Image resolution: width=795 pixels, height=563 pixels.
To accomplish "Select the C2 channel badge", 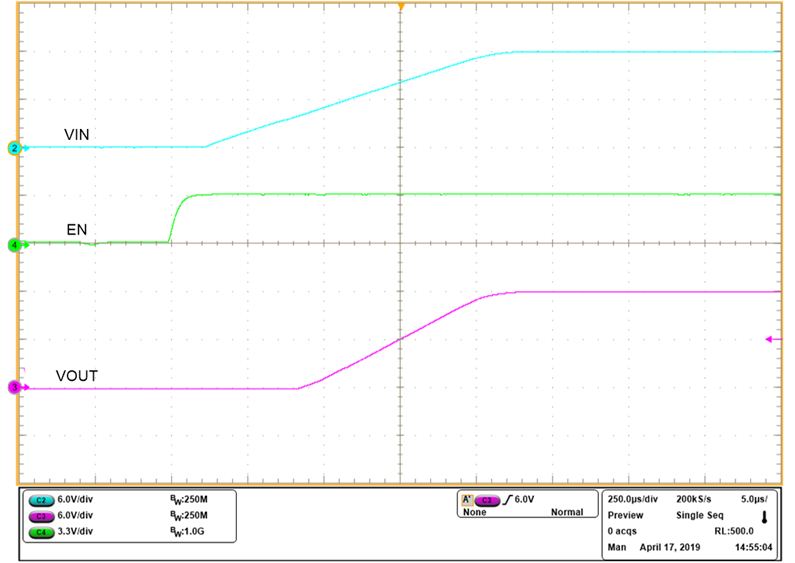I will [42, 500].
